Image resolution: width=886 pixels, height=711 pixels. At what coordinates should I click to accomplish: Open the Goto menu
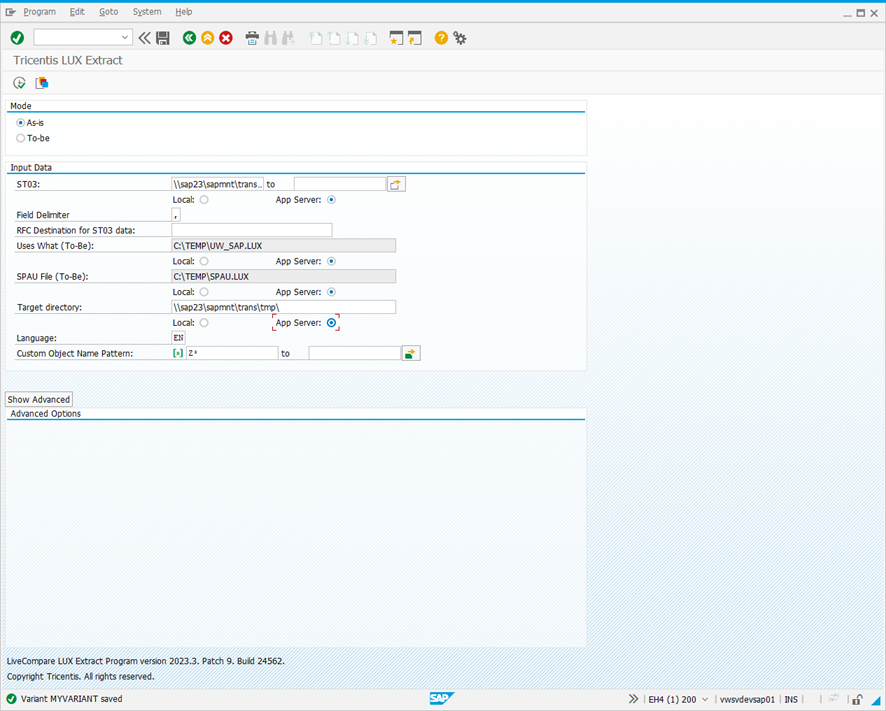tap(108, 11)
